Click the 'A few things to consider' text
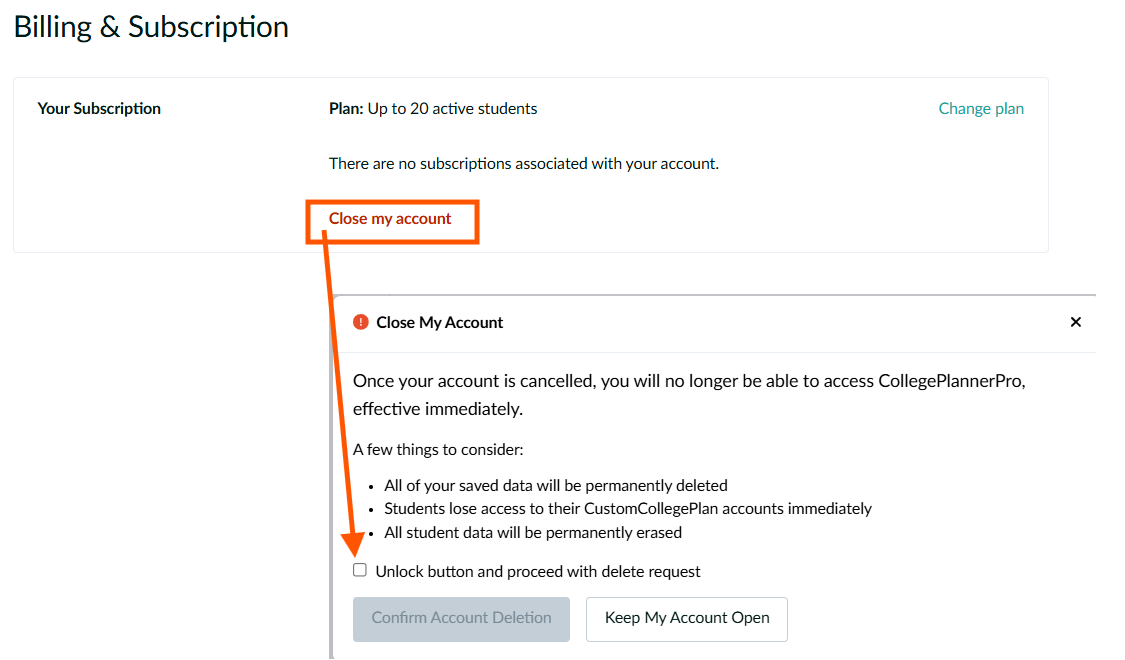1125x660 pixels. 438,450
